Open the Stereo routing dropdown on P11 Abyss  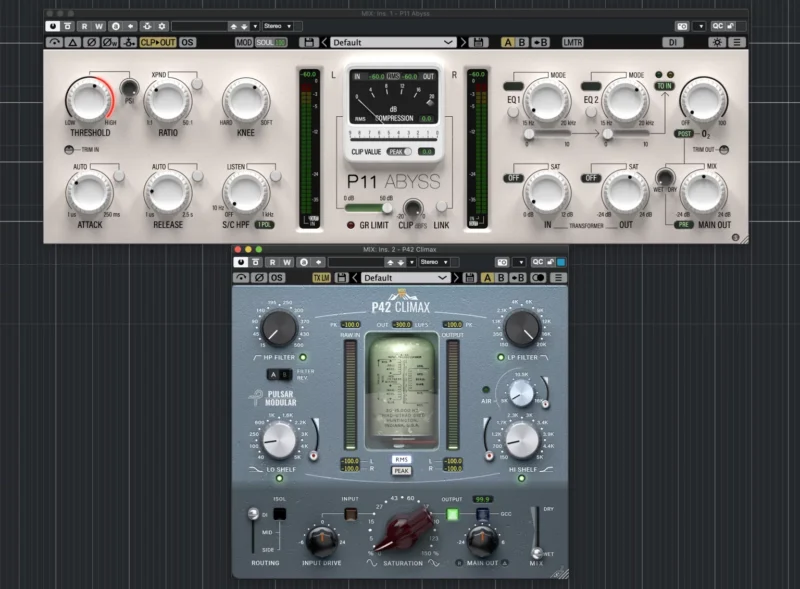pyautogui.click(x=276, y=24)
